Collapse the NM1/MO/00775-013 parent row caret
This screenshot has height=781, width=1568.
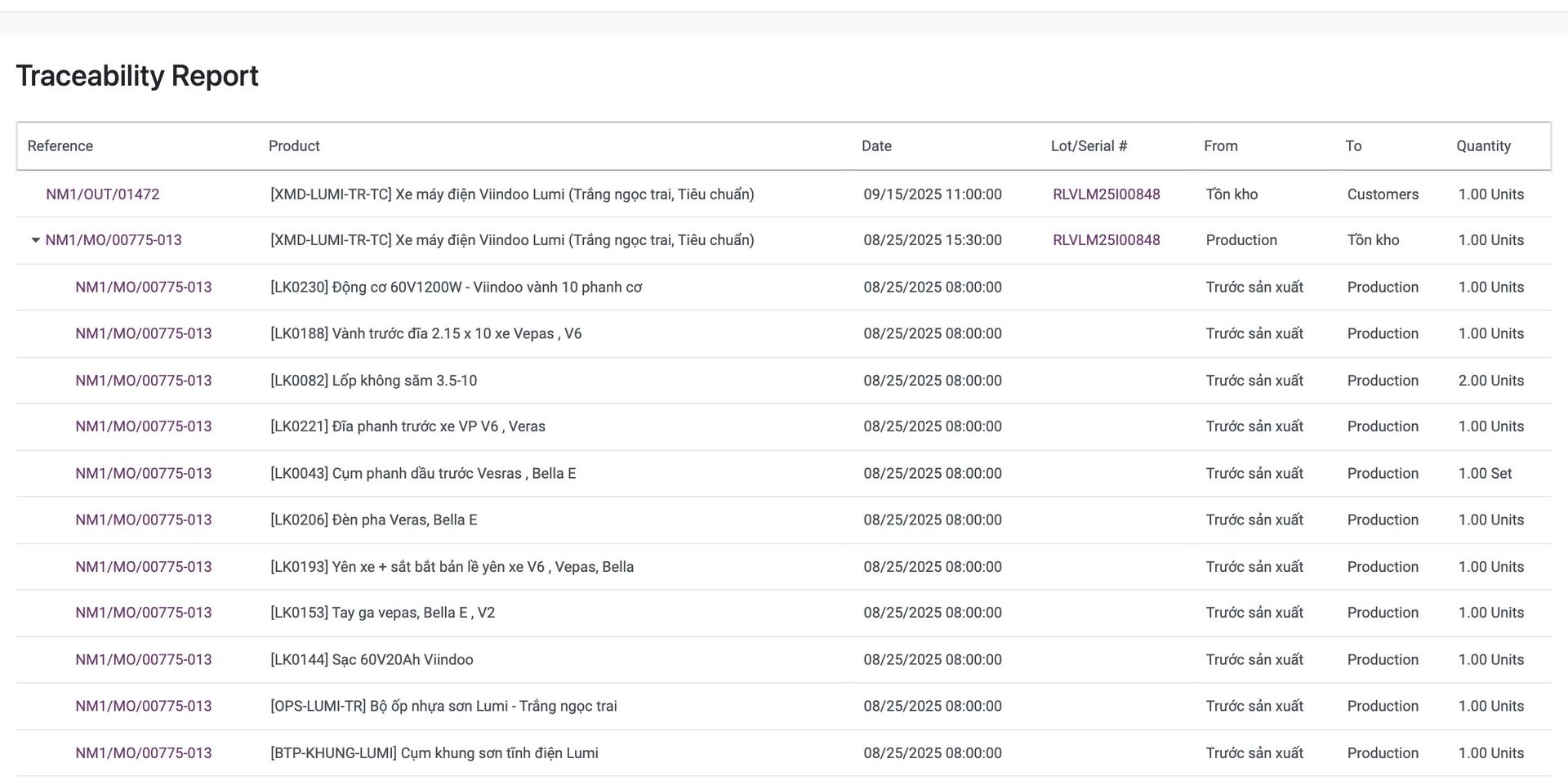[x=35, y=240]
